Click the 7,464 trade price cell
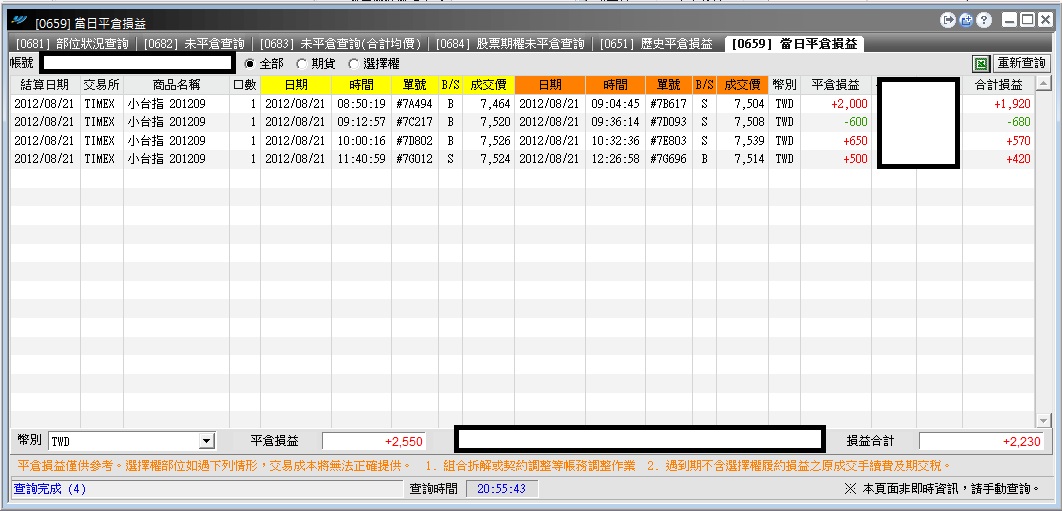 (488, 104)
